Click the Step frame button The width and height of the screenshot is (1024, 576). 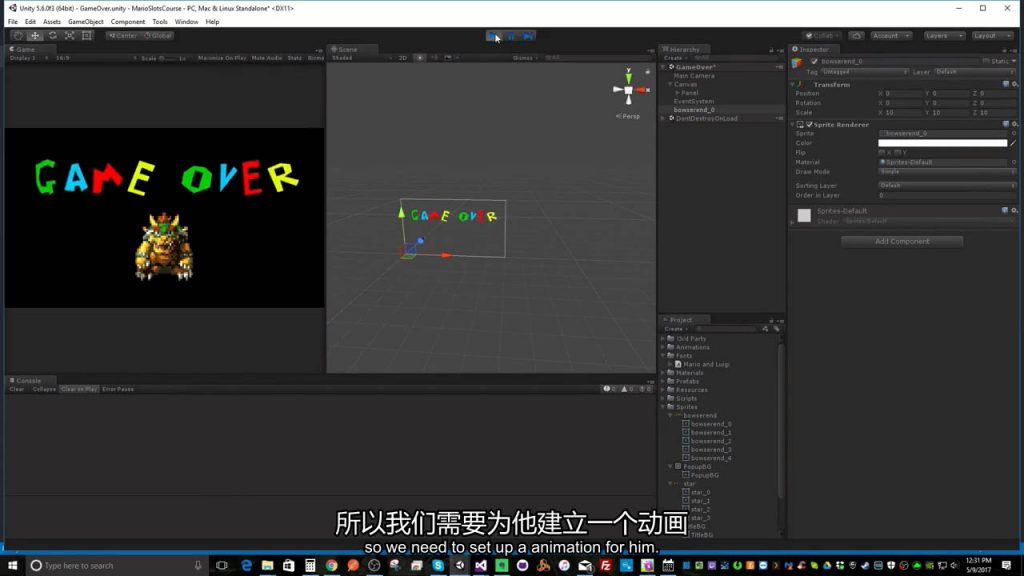[x=527, y=35]
